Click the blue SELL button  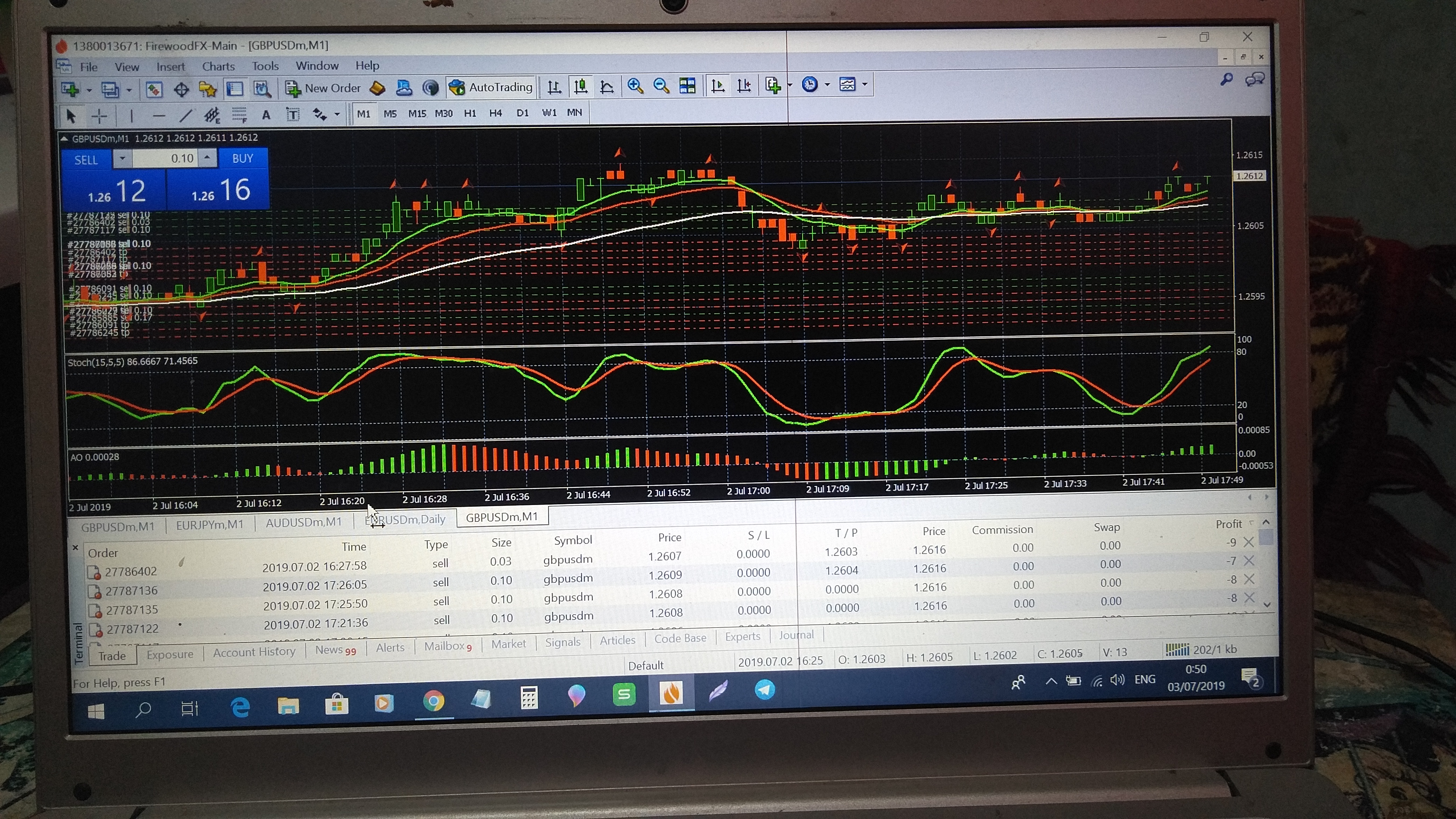[86, 160]
